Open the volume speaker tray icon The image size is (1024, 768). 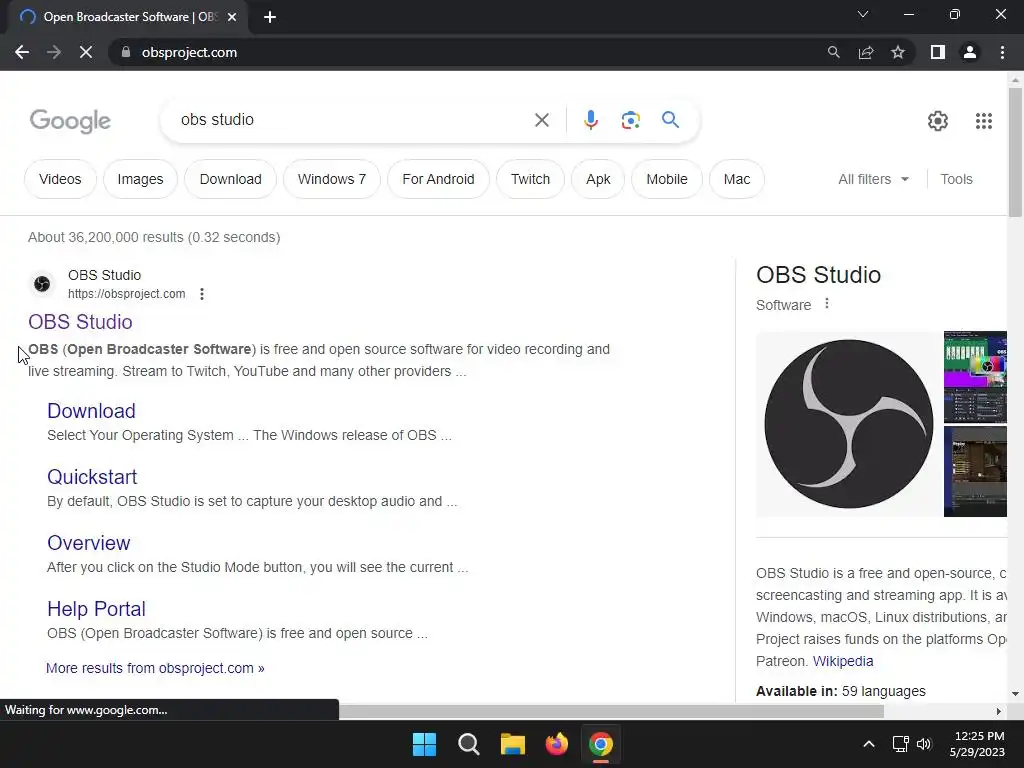923,744
